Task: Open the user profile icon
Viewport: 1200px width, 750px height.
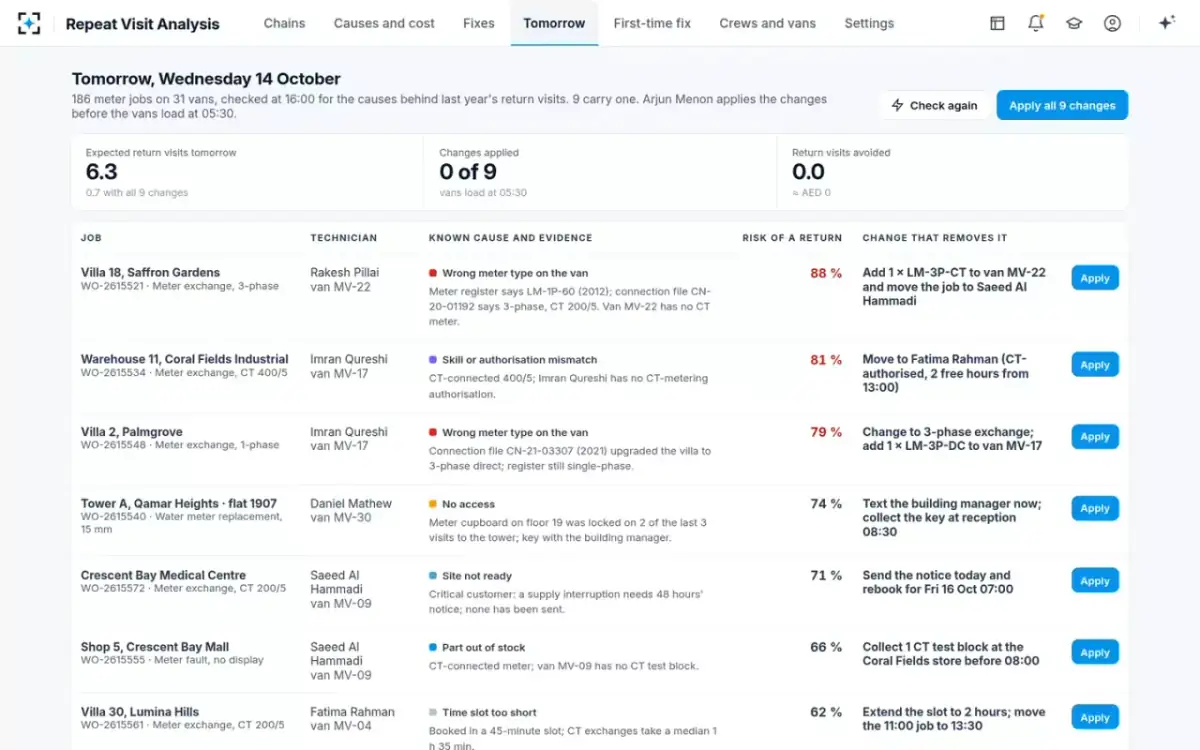Action: 1112,23
